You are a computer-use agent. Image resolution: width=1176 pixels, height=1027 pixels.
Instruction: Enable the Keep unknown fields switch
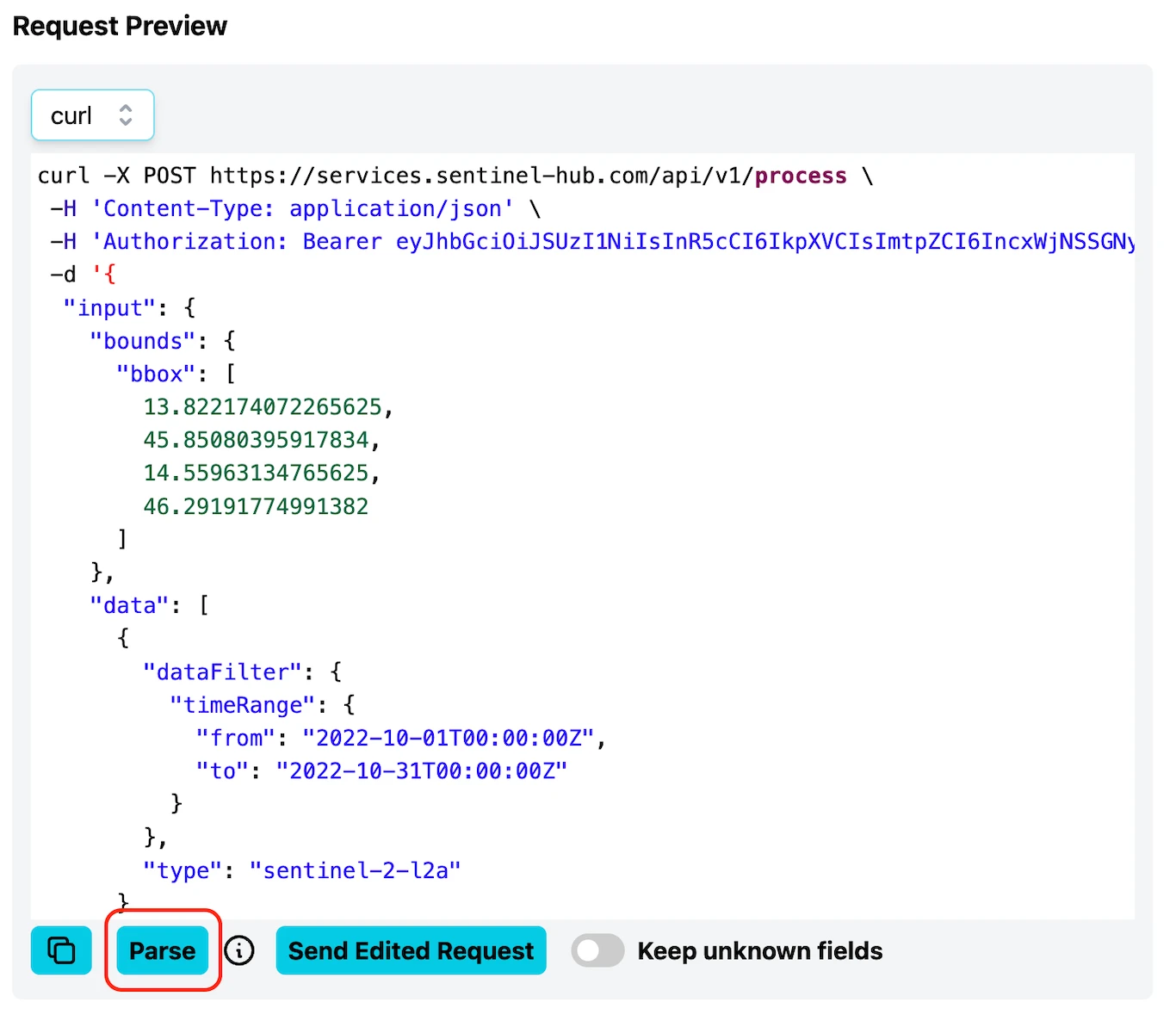[597, 950]
